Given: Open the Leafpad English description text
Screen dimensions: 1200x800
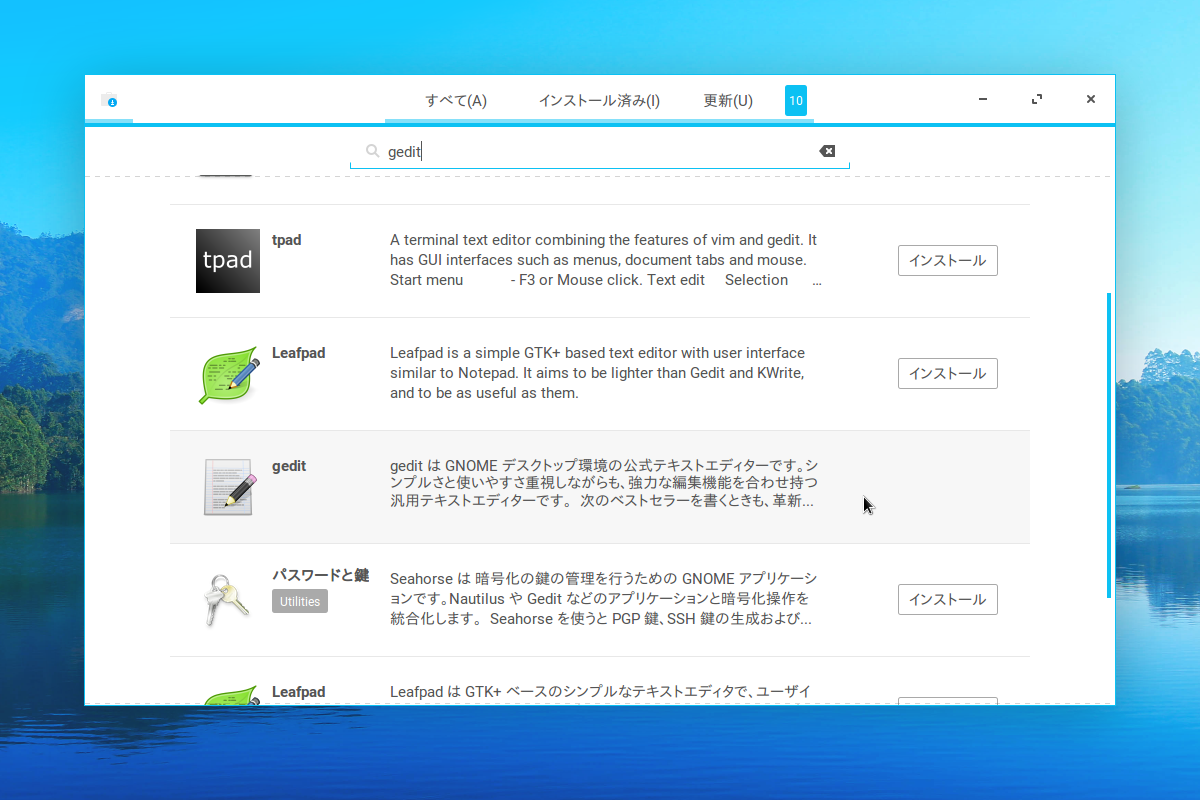Looking at the screenshot, I should (x=598, y=373).
